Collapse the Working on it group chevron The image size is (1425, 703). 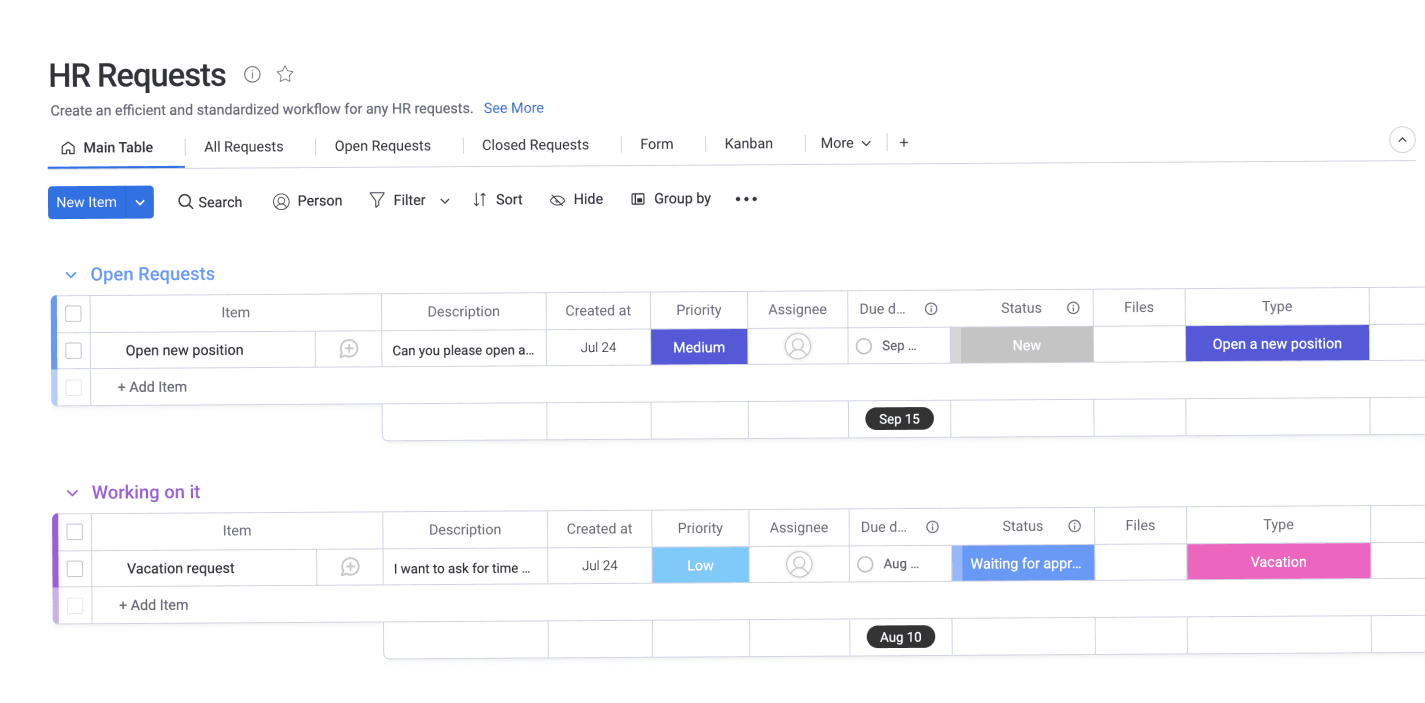[x=72, y=493]
